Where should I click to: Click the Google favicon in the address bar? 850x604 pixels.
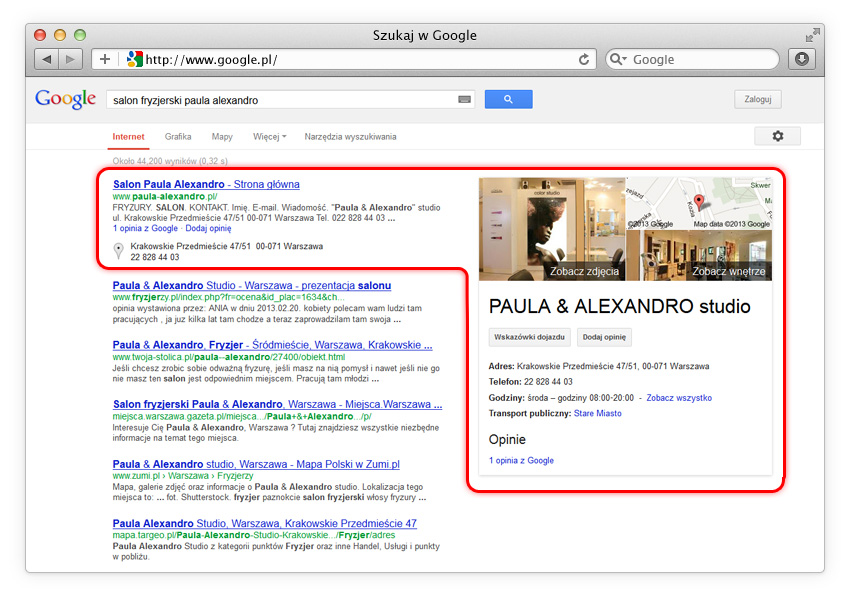point(134,59)
